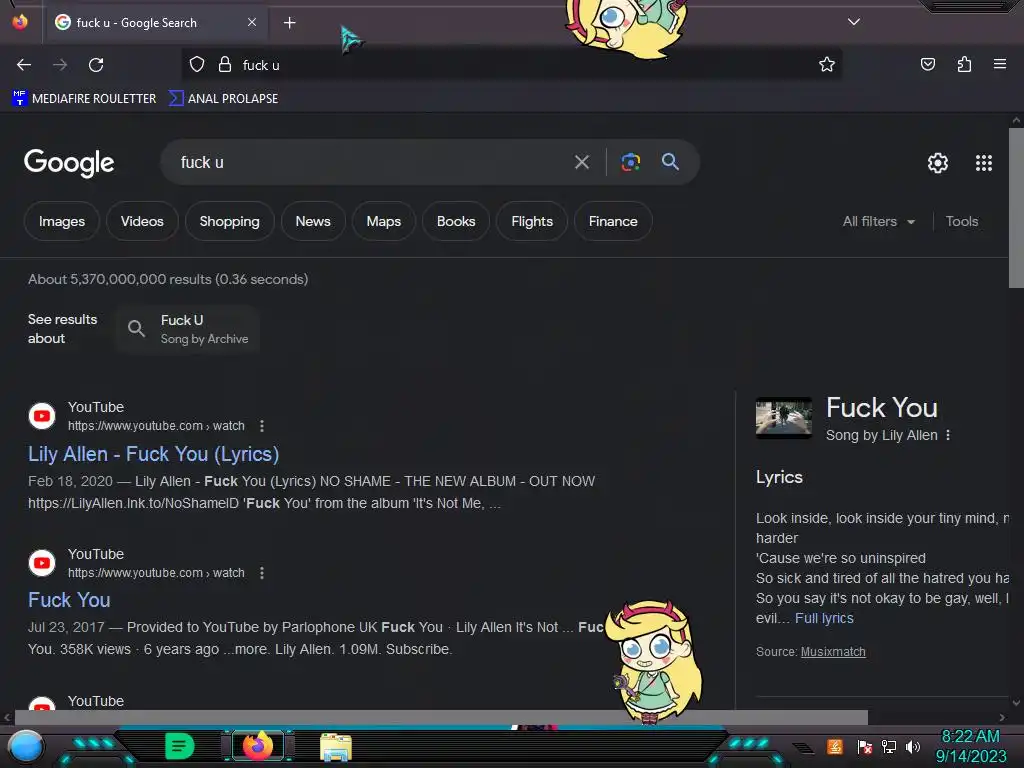Search by image with camera icon
Viewport: 1024px width, 768px height.
coord(630,162)
